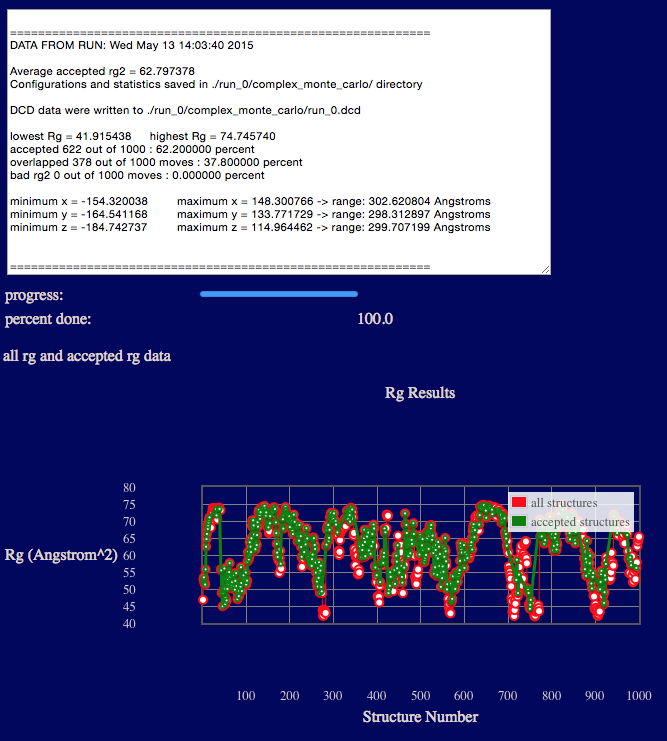Click 'highest Rg = 74.745740' text

[213, 137]
